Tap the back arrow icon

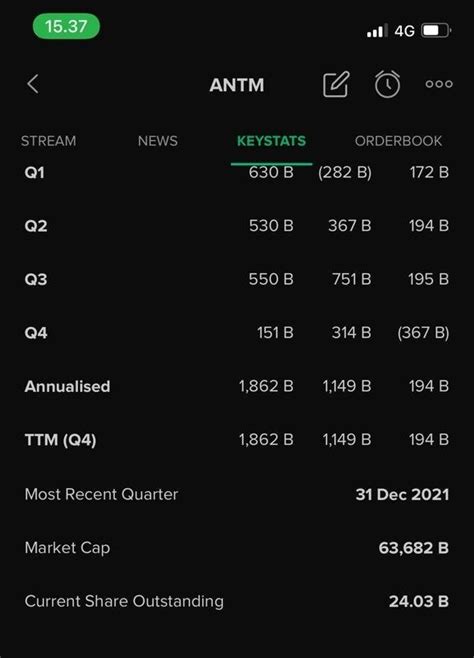(33, 84)
